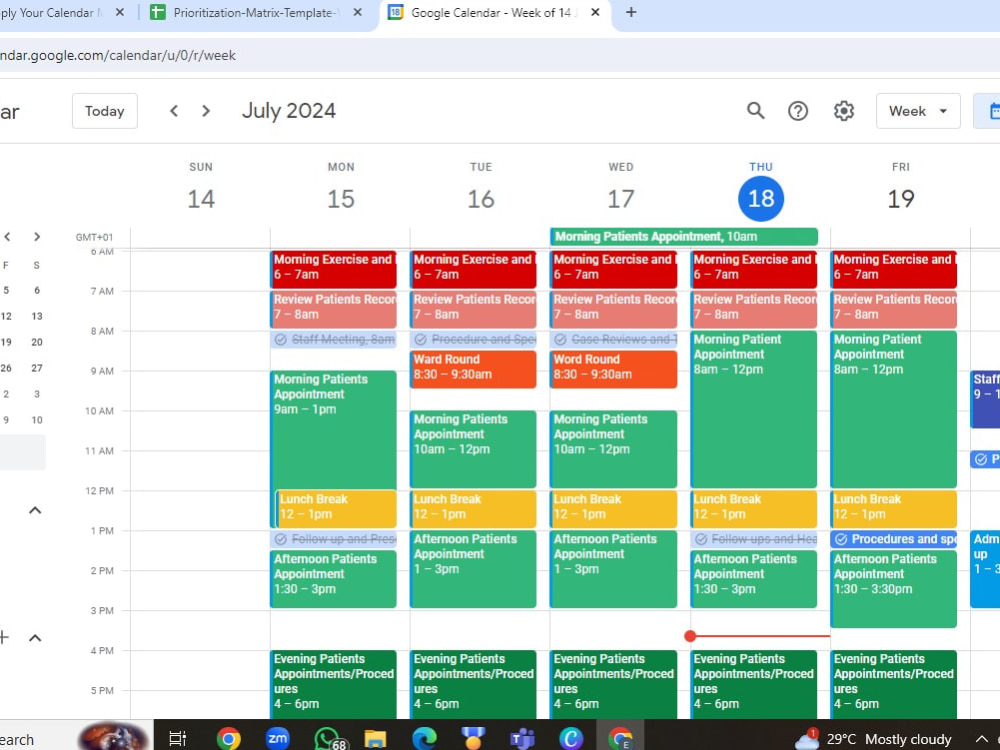Open weather widget 29°C Mostly cloudy
Screen dimensions: 1000x750
[874, 739]
